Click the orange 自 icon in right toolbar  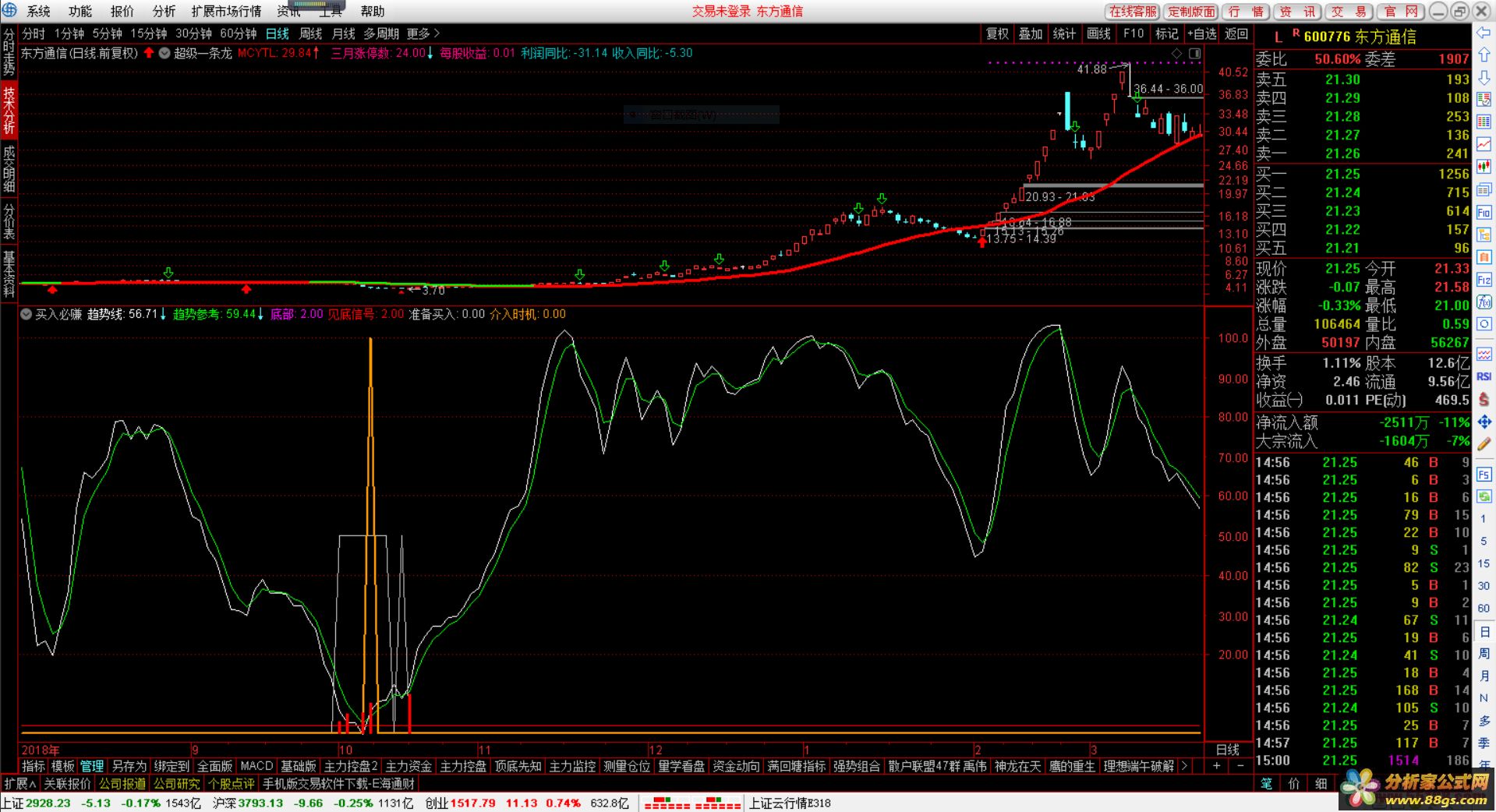tap(1484, 257)
